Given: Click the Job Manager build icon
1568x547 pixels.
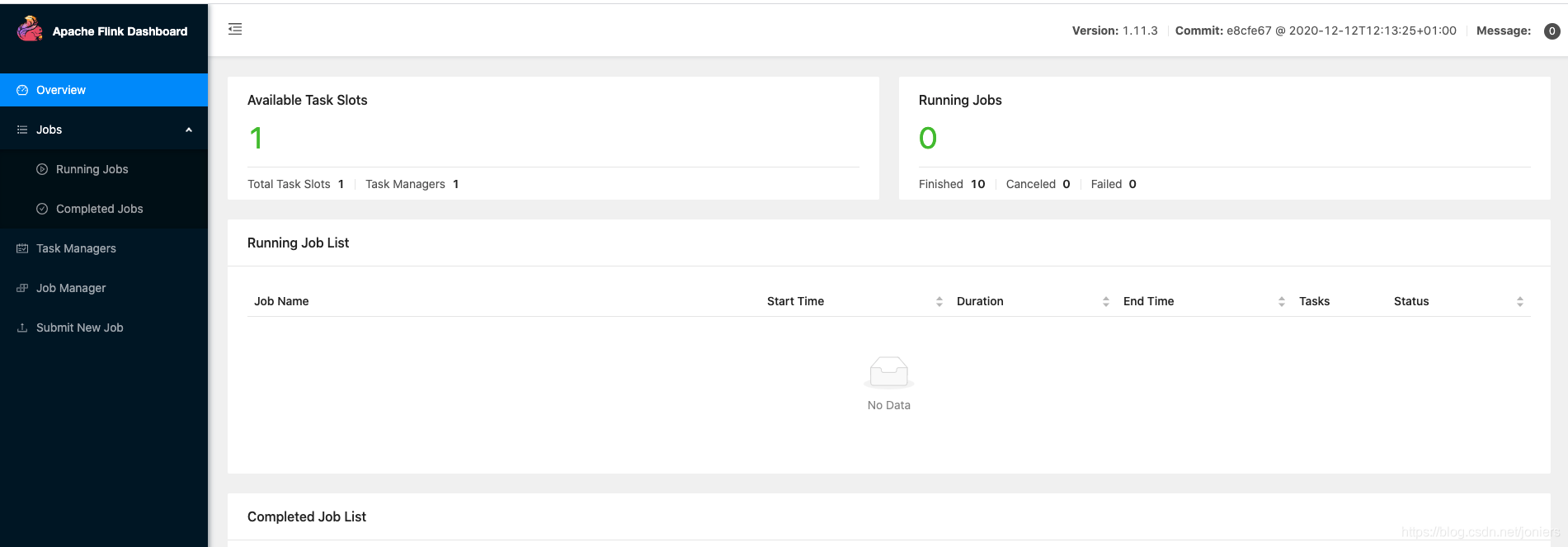Looking at the screenshot, I should (x=22, y=288).
